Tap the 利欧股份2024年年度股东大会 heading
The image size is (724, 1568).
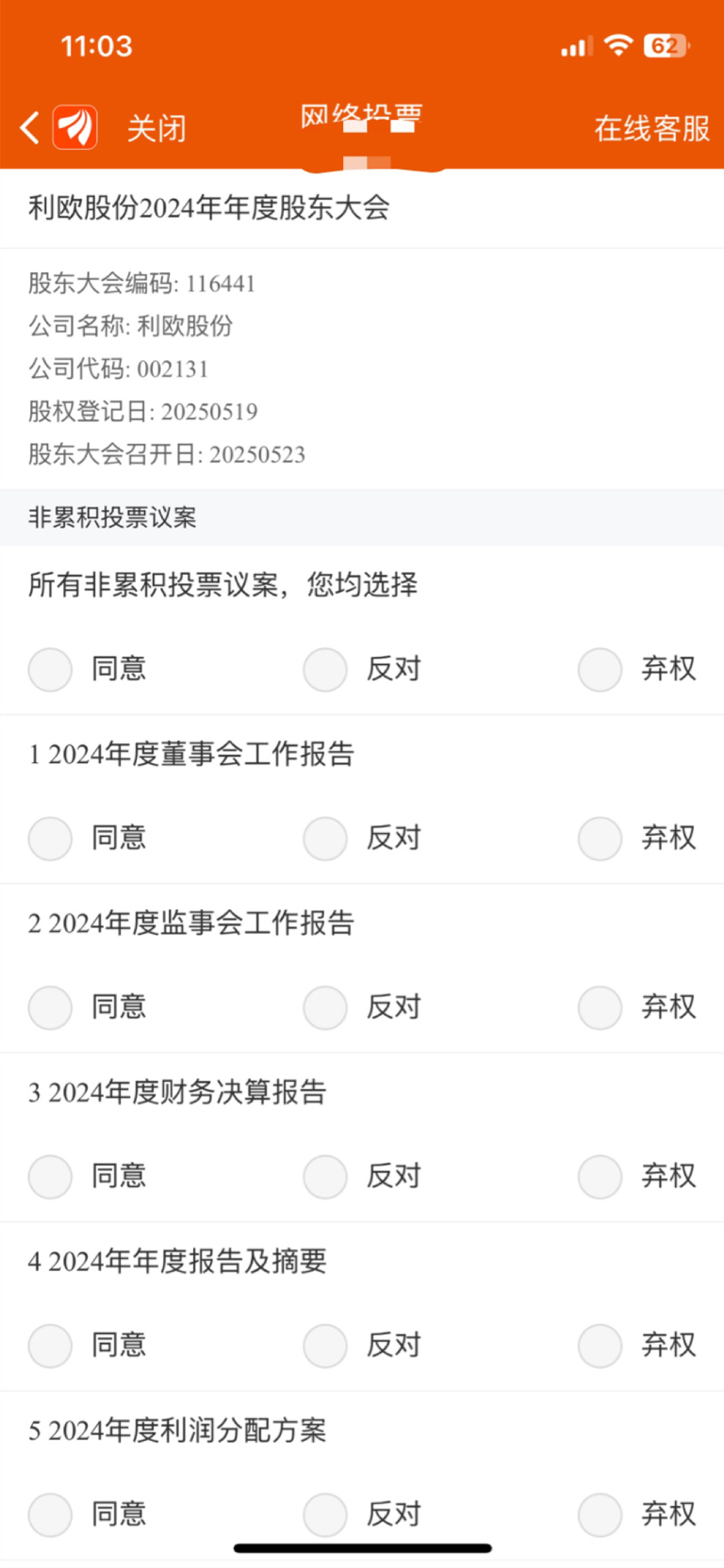pyautogui.click(x=208, y=207)
